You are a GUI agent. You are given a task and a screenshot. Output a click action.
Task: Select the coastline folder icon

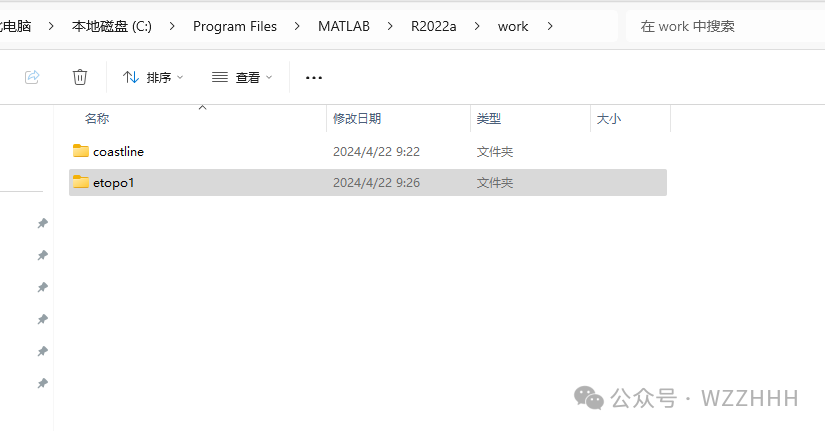pyautogui.click(x=81, y=151)
